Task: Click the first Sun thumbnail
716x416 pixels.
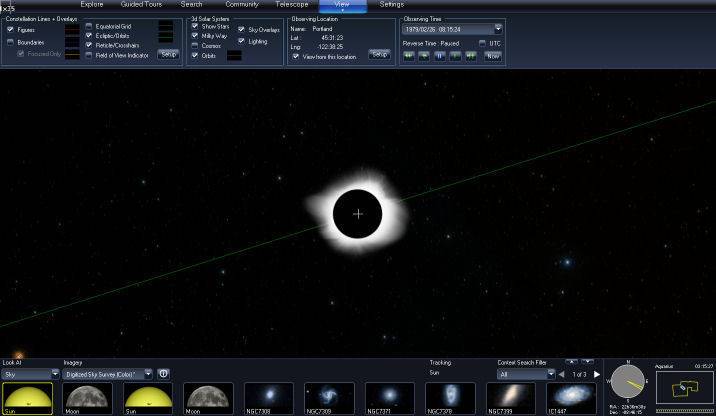Action: click(x=27, y=397)
